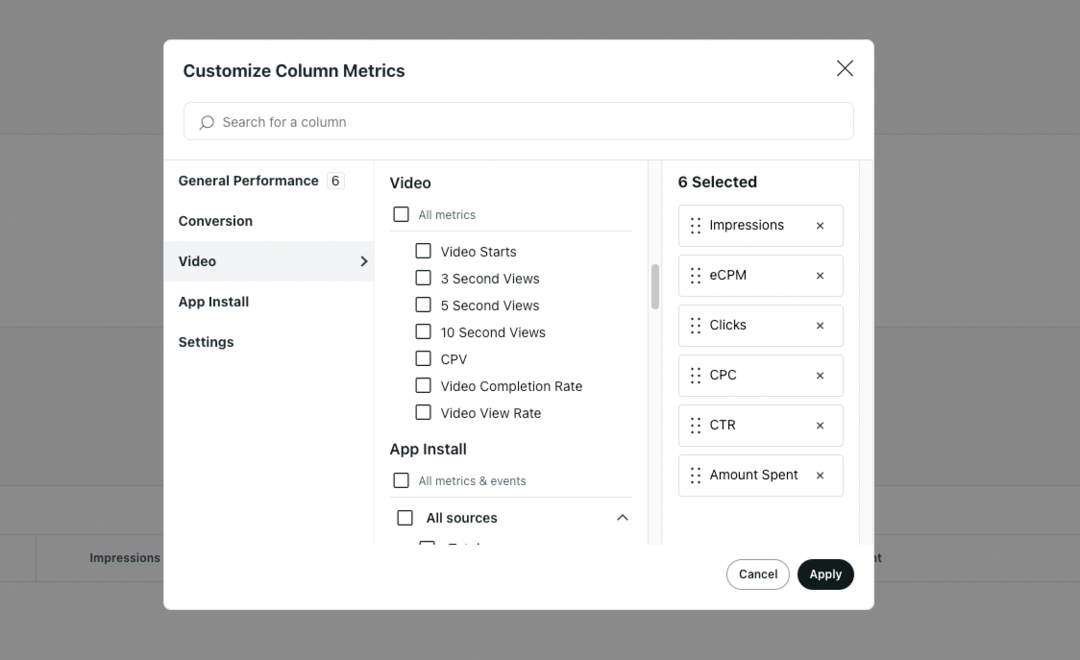The height and width of the screenshot is (660, 1080).
Task: Remove Impressions from selected columns
Action: click(820, 226)
